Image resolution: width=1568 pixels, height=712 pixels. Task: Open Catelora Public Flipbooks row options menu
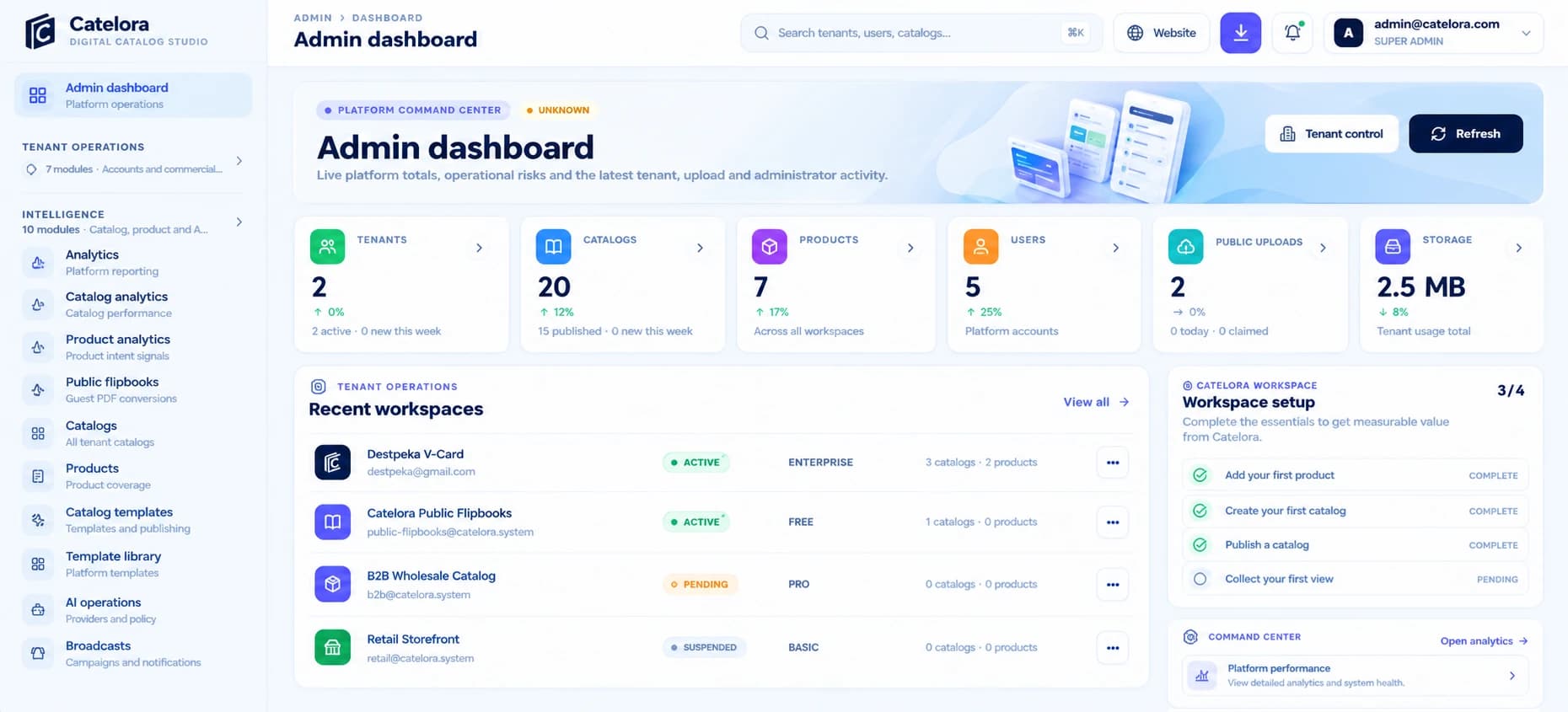click(1113, 522)
